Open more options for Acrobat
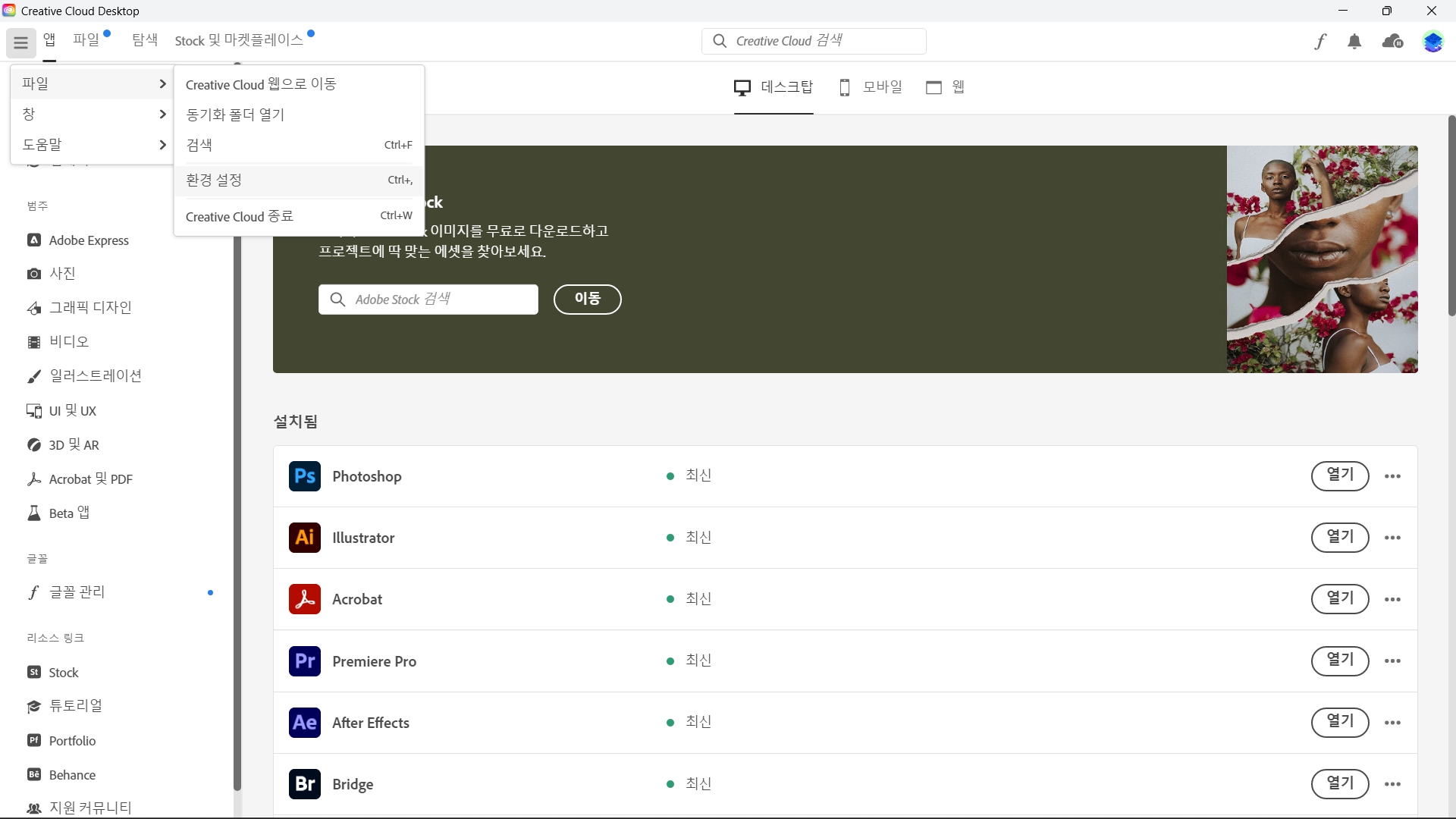Viewport: 1456px width, 819px height. coord(1392,599)
